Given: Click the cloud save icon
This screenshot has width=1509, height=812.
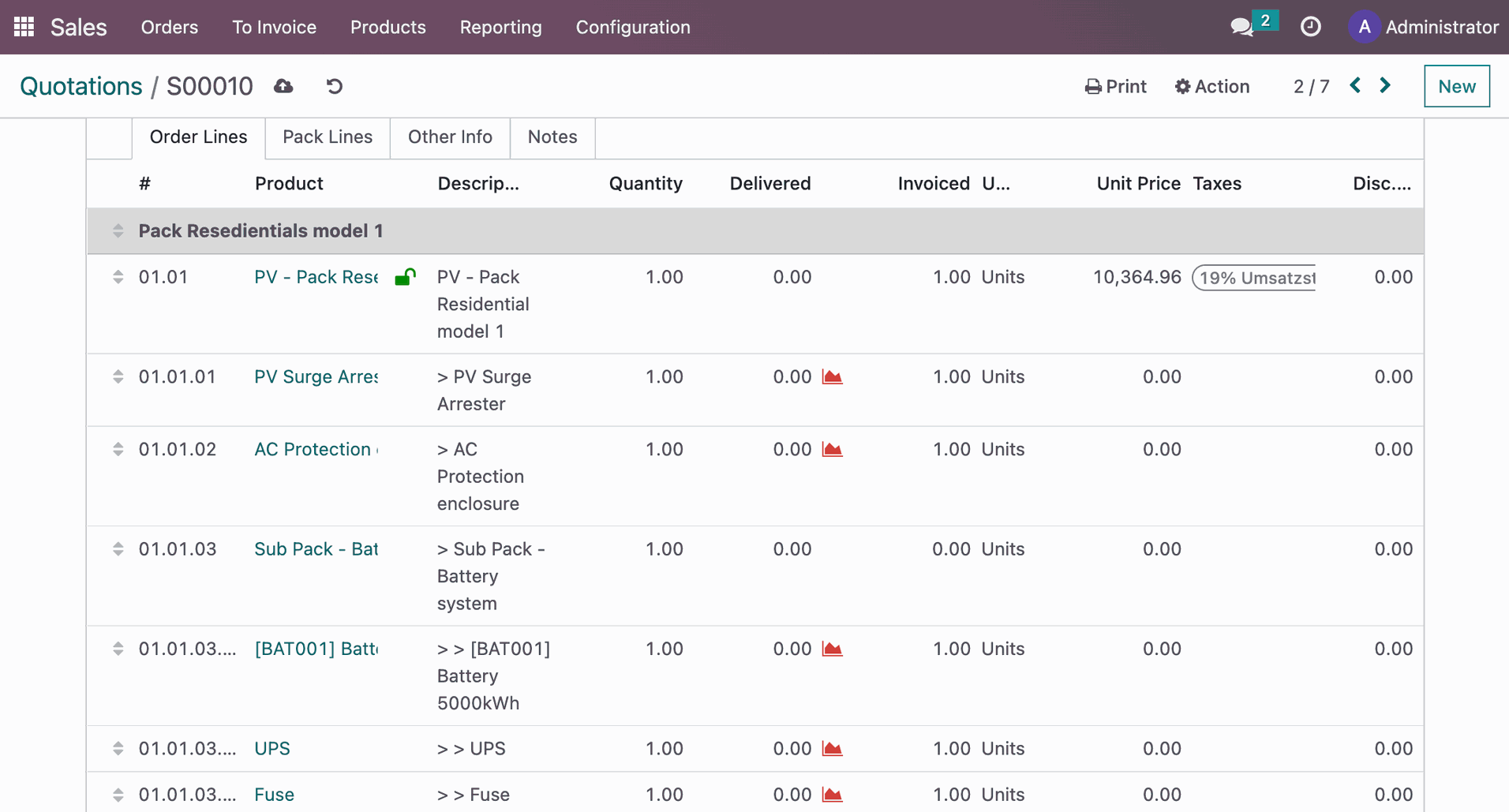Looking at the screenshot, I should coord(283,86).
